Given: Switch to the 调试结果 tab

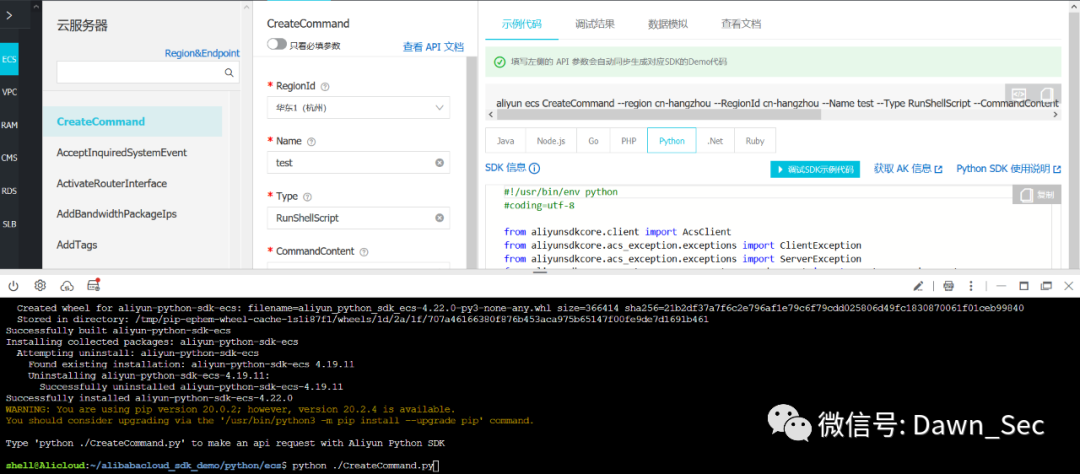Looking at the screenshot, I should 595,23.
